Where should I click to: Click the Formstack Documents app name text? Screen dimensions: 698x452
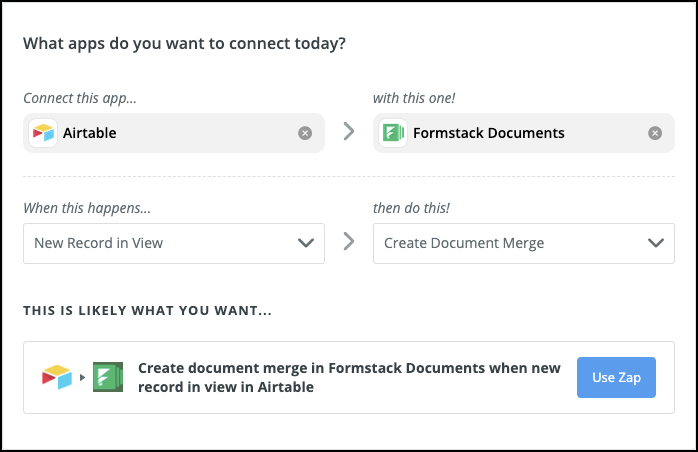coord(489,133)
